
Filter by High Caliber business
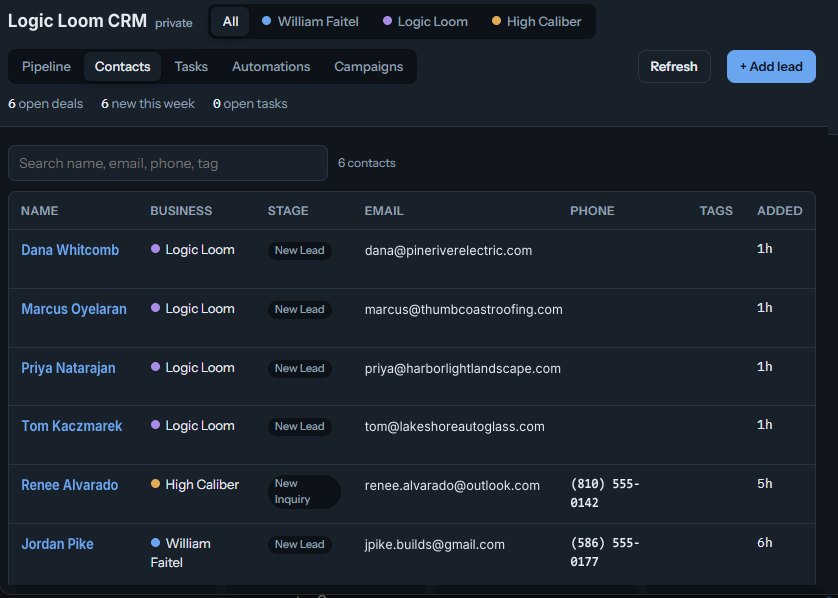tap(537, 21)
